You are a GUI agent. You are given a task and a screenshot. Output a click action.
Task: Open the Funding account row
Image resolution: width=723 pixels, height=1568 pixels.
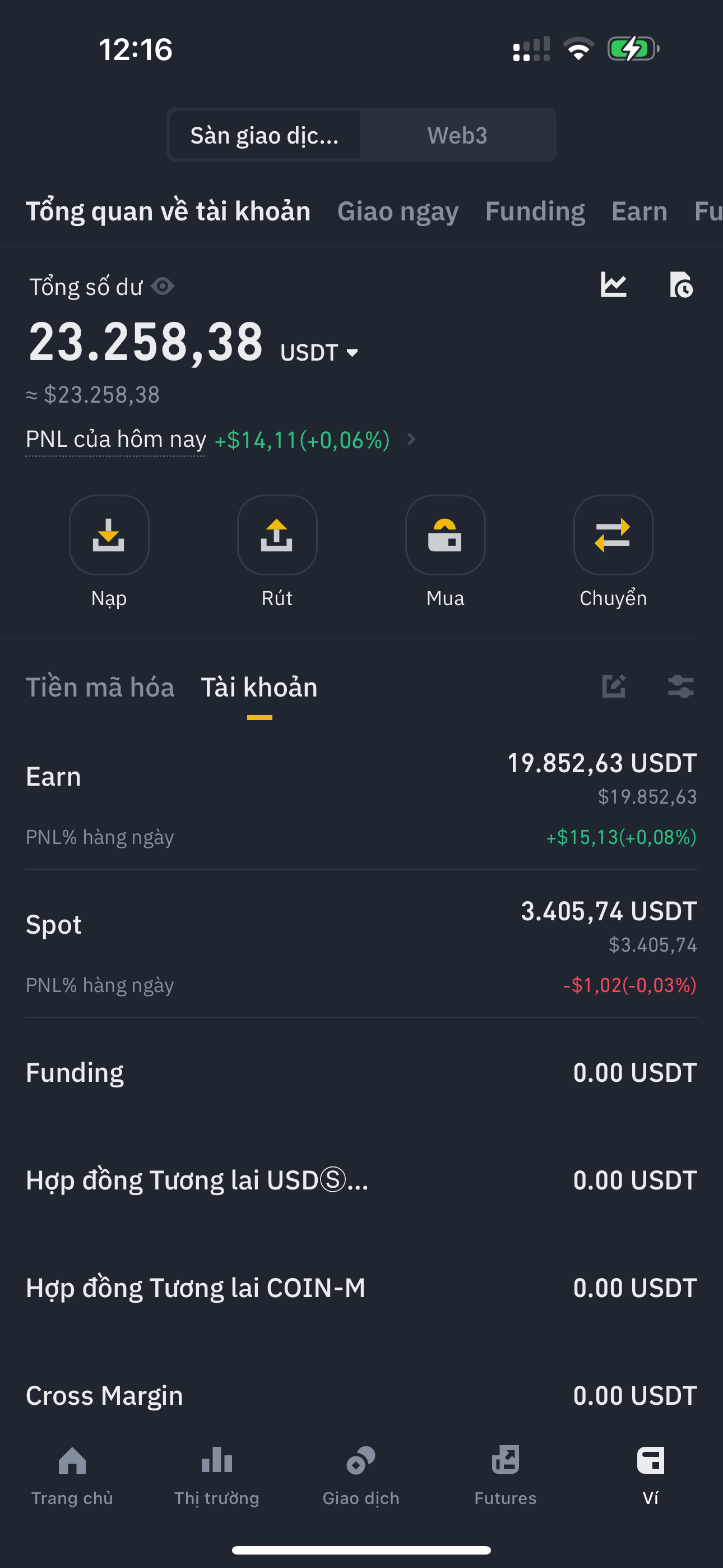[361, 1072]
